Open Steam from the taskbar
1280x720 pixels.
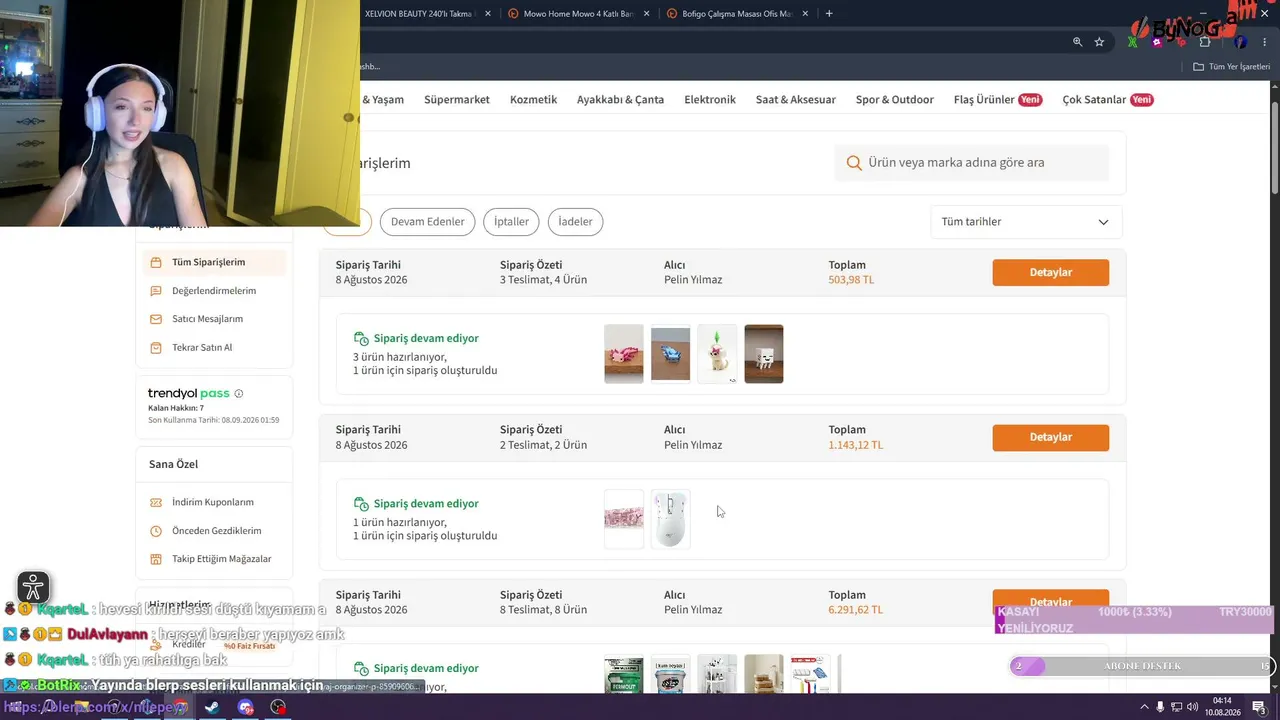212,707
